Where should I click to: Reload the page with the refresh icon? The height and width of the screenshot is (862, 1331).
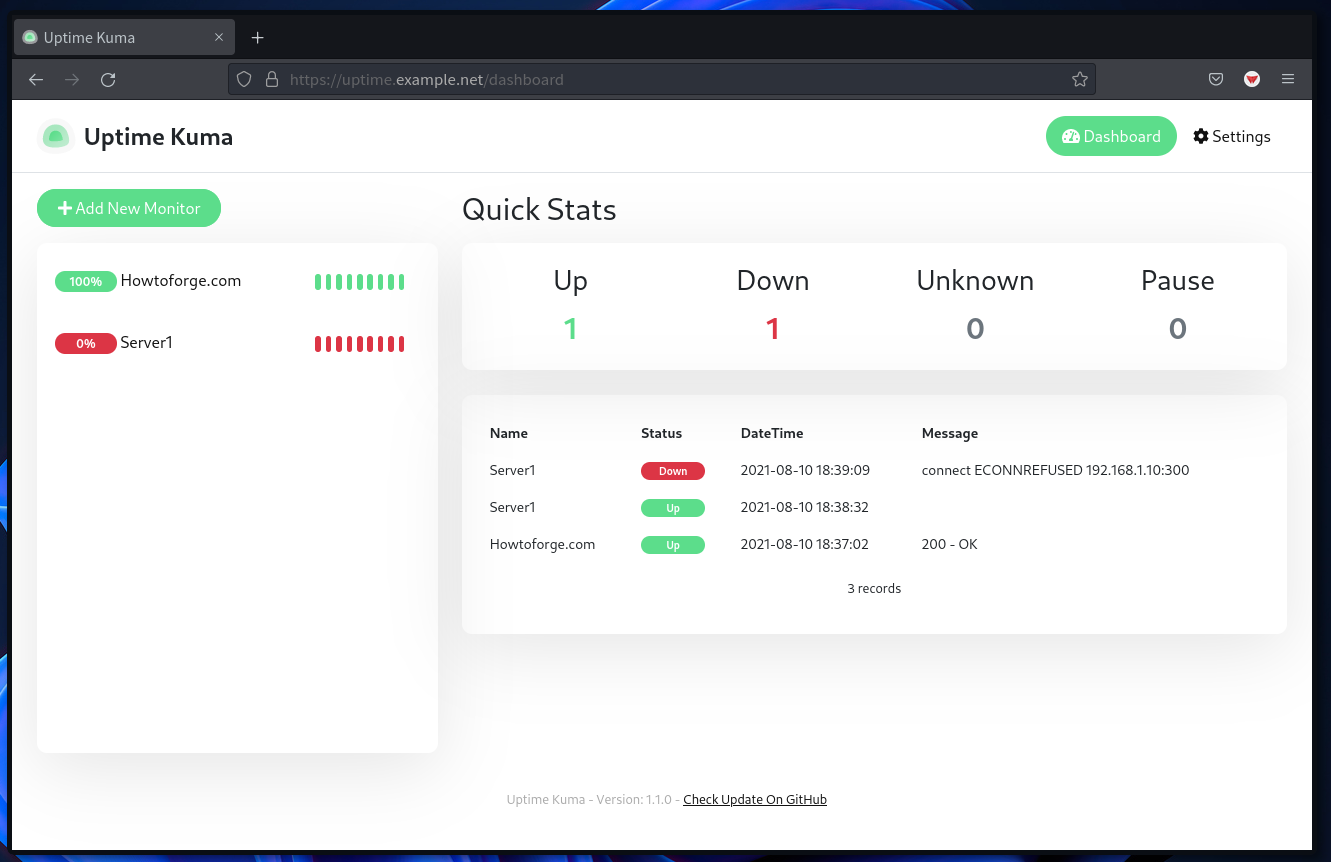[108, 80]
